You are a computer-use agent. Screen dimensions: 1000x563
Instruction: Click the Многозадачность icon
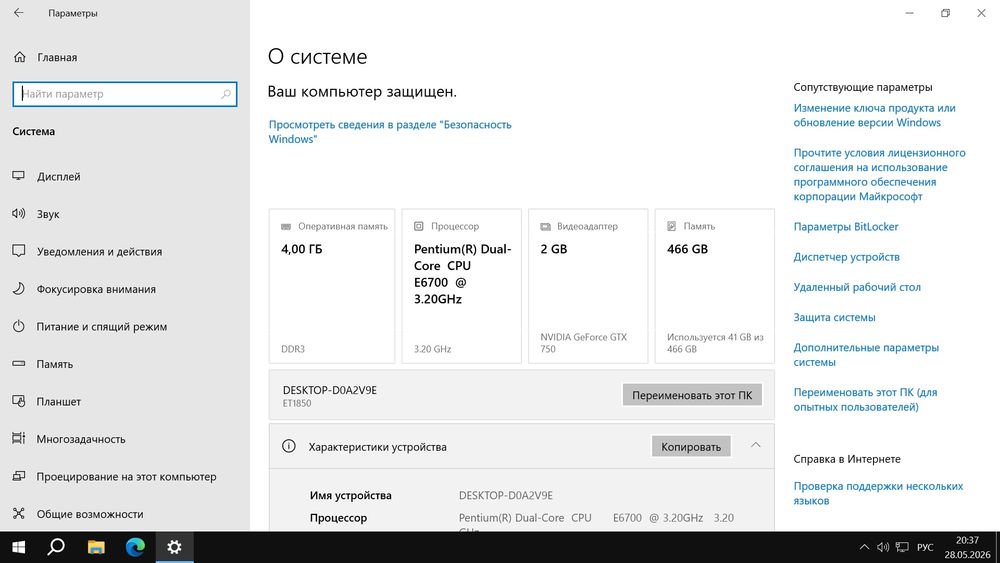point(18,439)
